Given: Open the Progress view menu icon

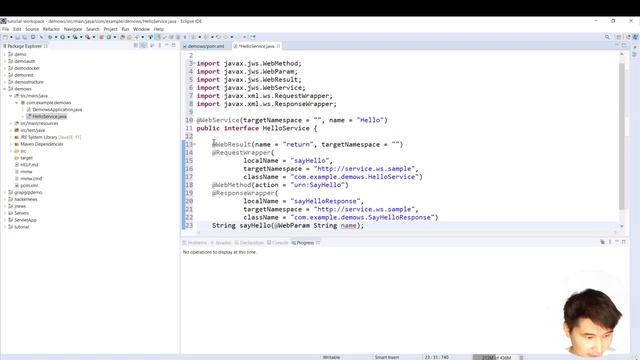Looking at the screenshot, I should click(x=610, y=242).
